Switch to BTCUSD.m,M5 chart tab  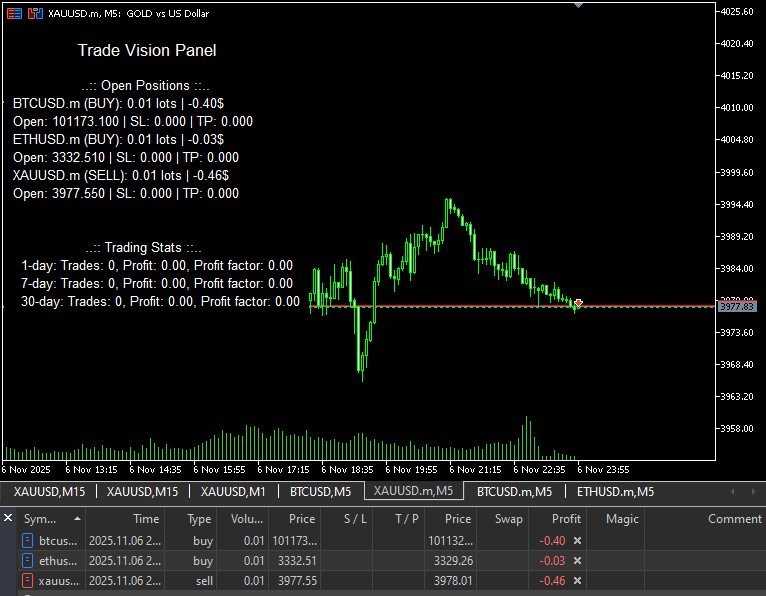pos(514,491)
